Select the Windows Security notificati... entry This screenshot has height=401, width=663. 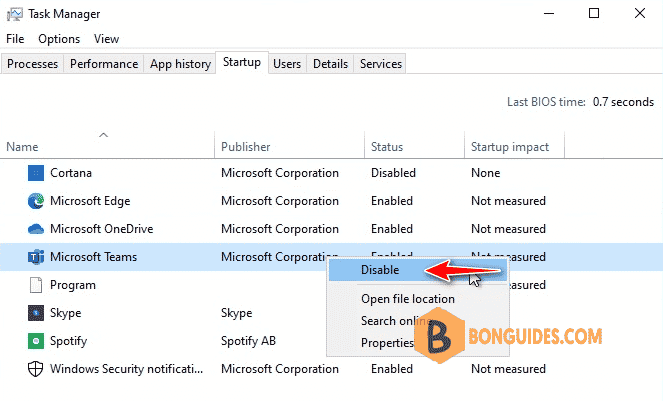coord(126,369)
